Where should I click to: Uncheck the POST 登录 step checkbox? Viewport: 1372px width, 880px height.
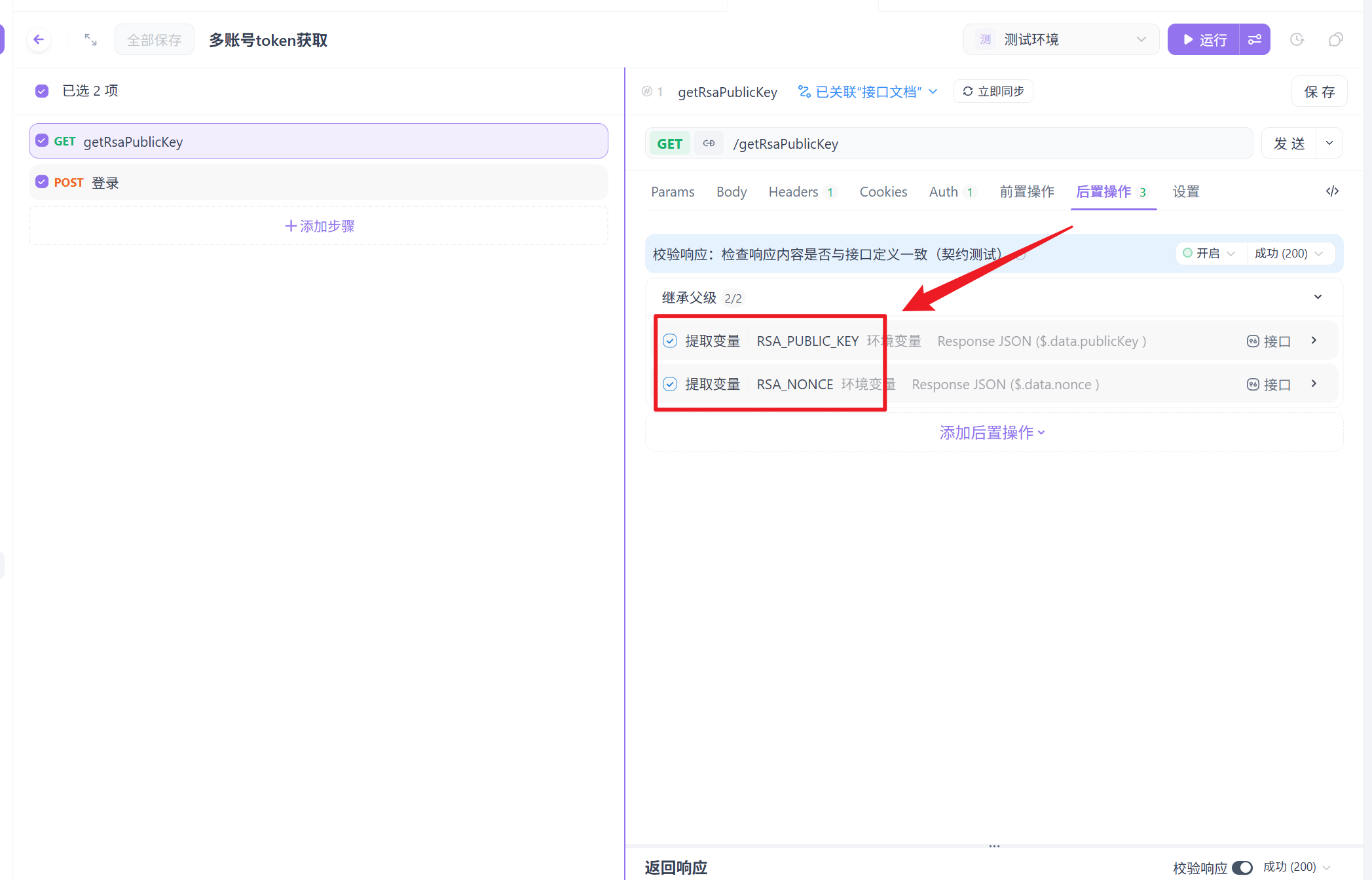coord(42,182)
